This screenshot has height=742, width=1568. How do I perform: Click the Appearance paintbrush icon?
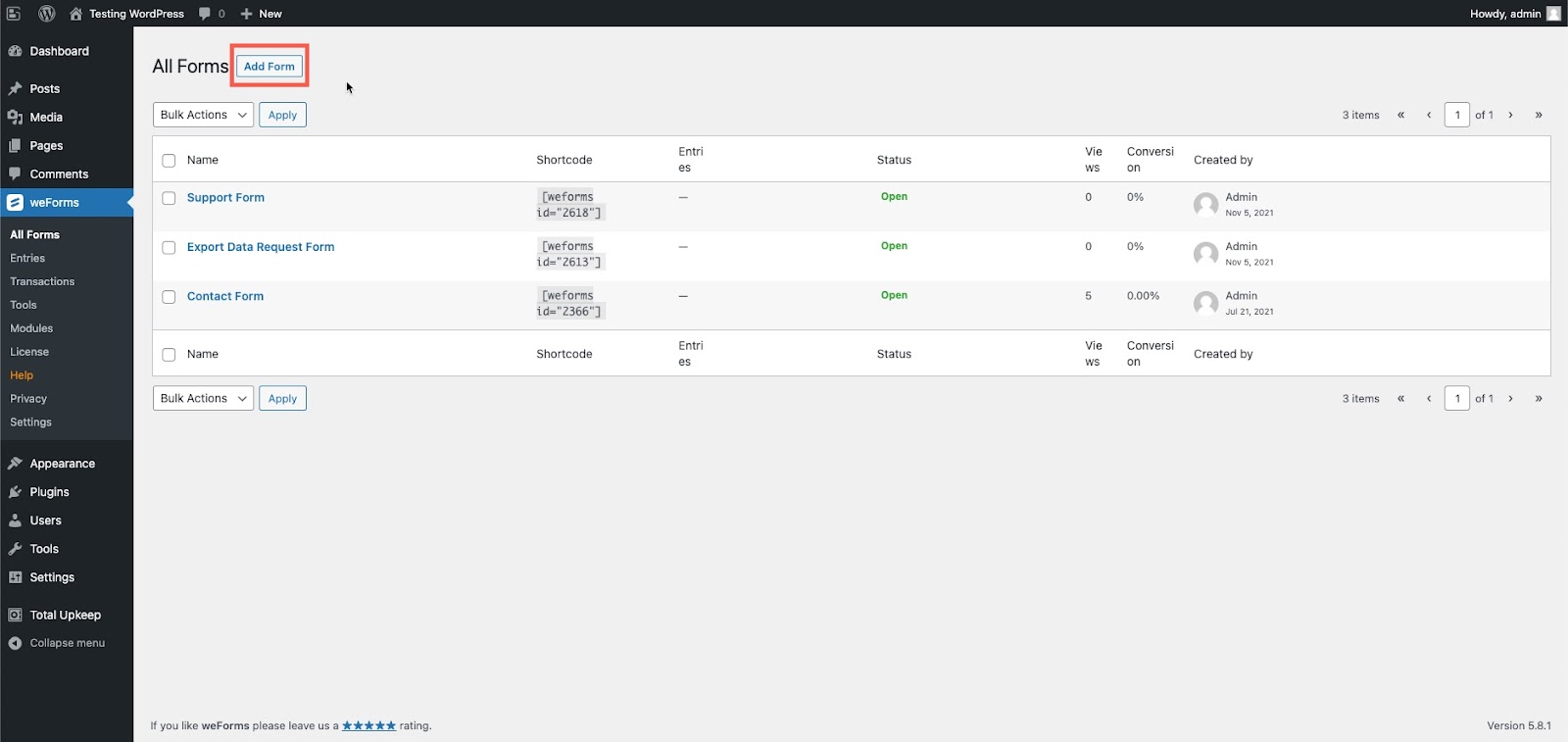click(x=16, y=463)
